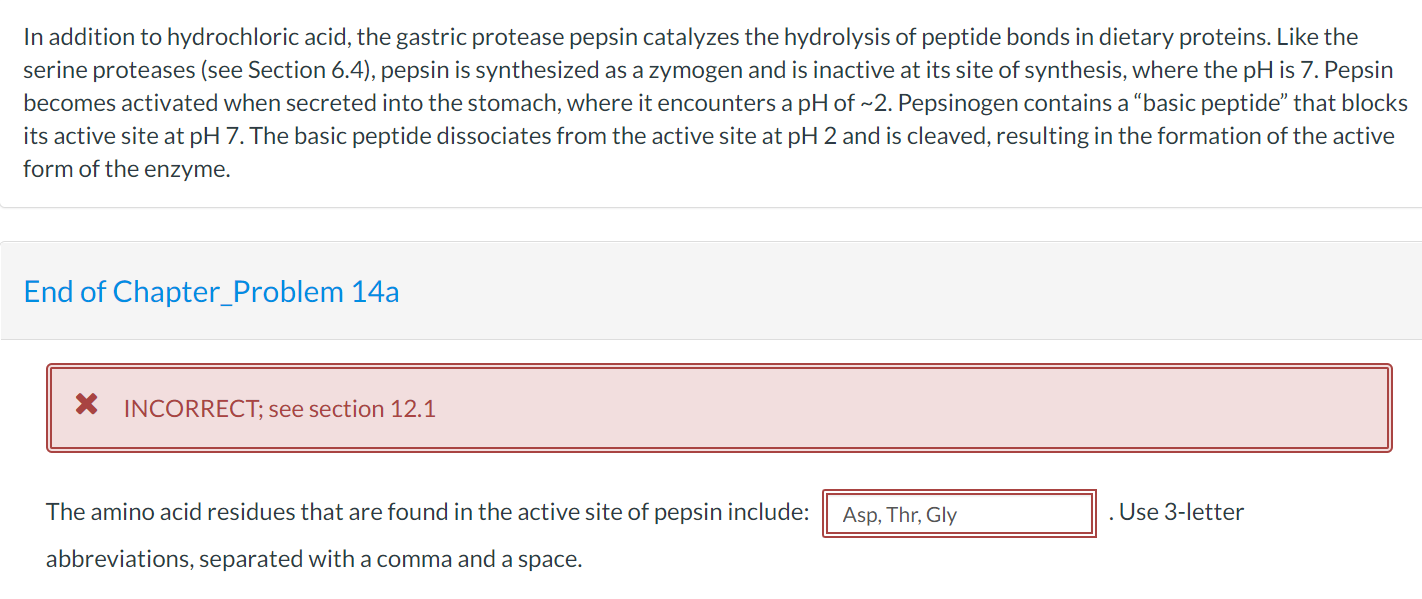Screen dimensions: 1422x599
Task: Open the "End of Chapter_Problem 14a" heading
Action: pos(211,291)
